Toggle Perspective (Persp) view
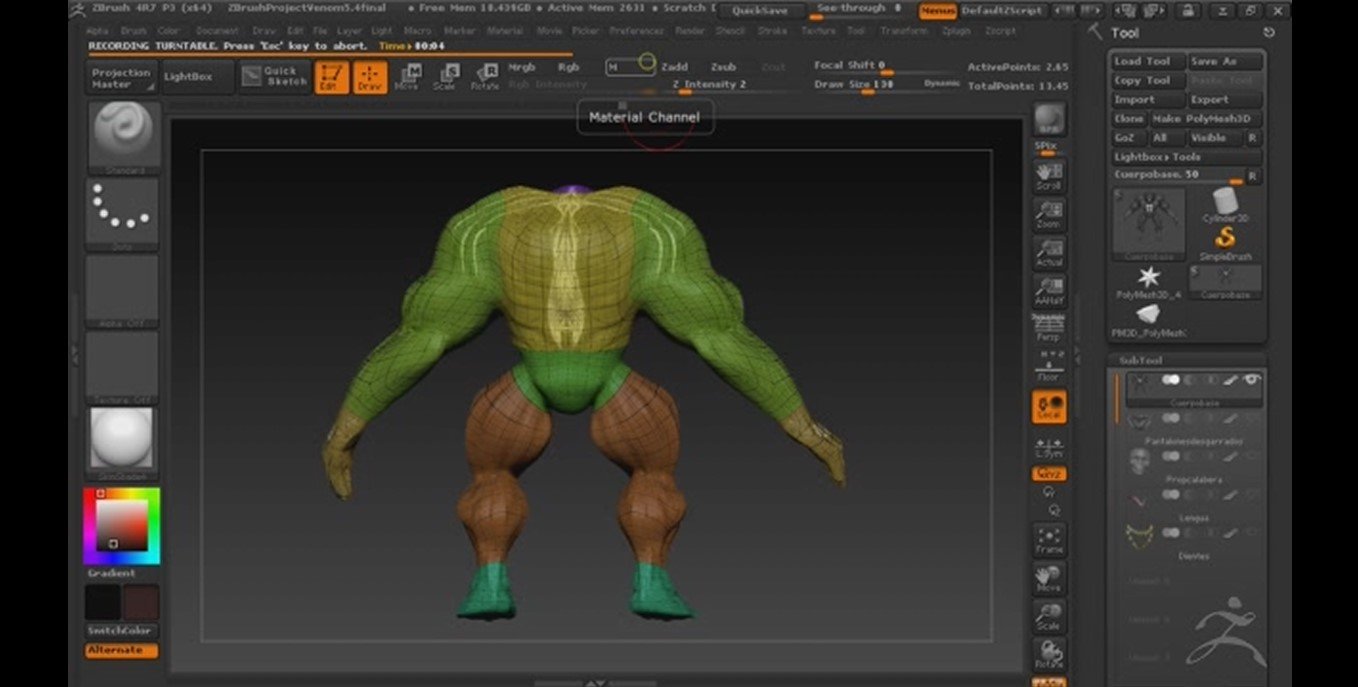Image resolution: width=1358 pixels, height=687 pixels. click(1048, 327)
